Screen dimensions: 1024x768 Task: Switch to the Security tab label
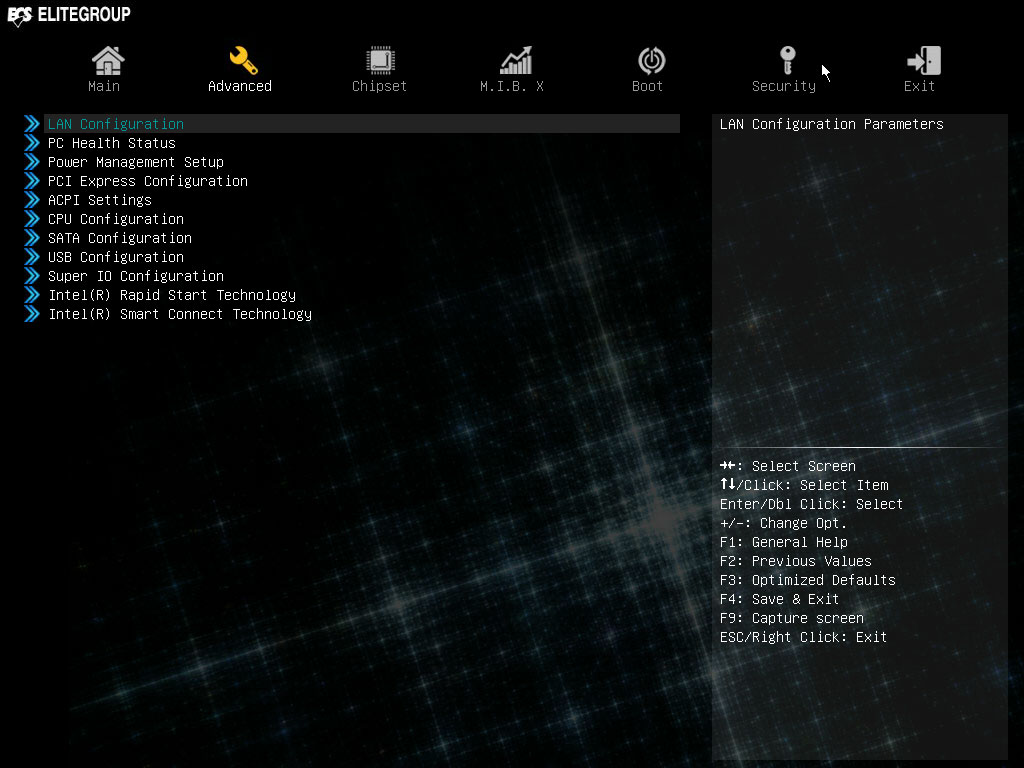coord(784,86)
